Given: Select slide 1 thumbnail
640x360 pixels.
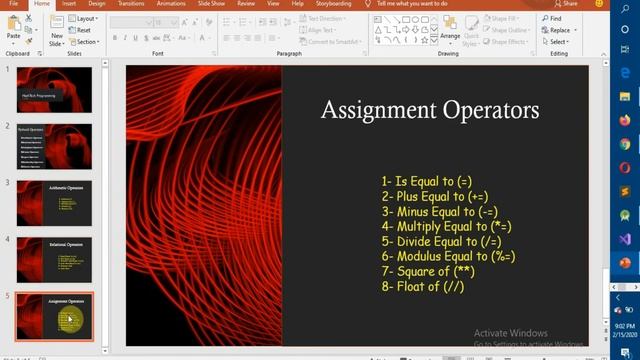Looking at the screenshot, I should click(54, 90).
